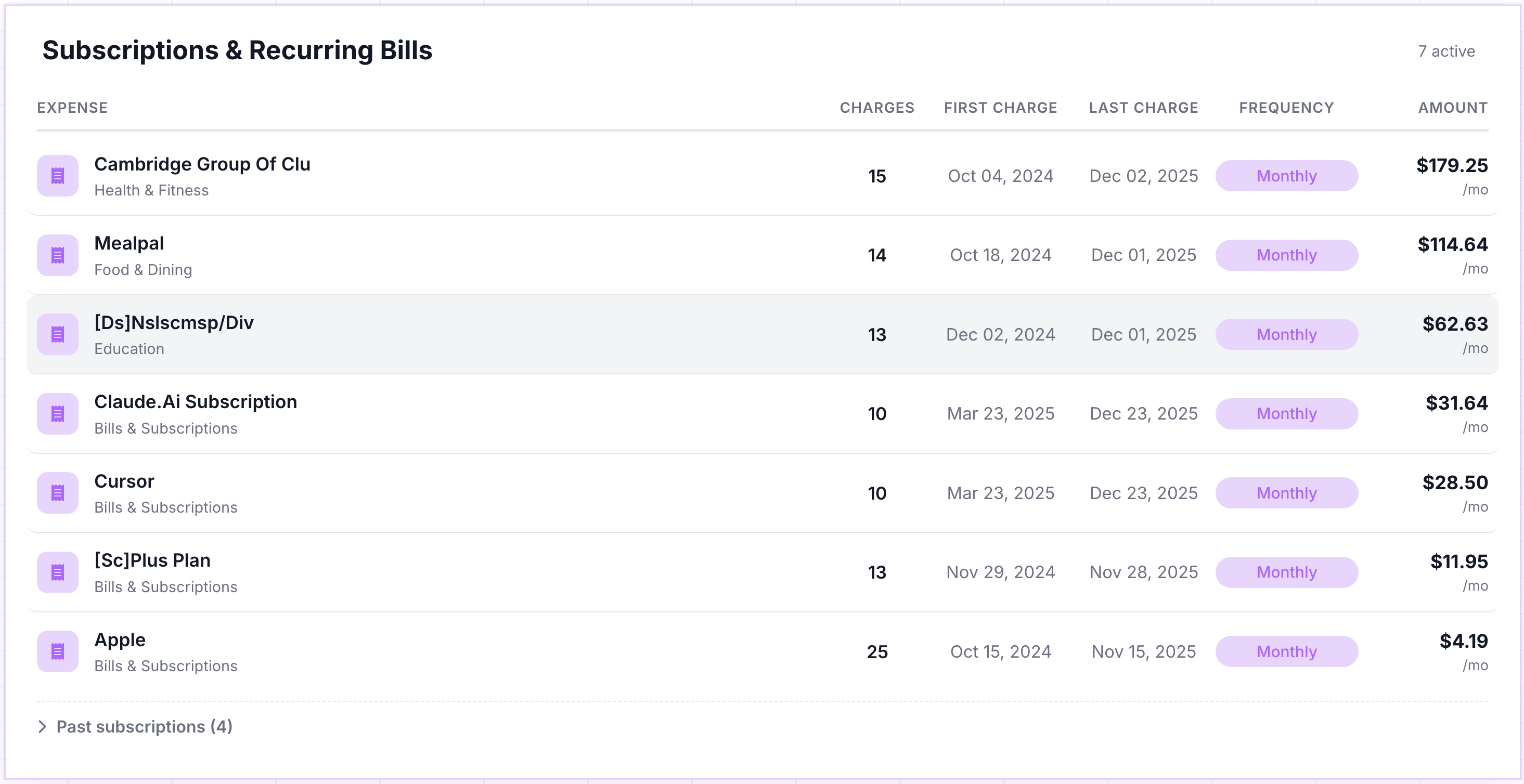Click the [Ds]Nslscmsp/Div receipt icon

coord(57,334)
